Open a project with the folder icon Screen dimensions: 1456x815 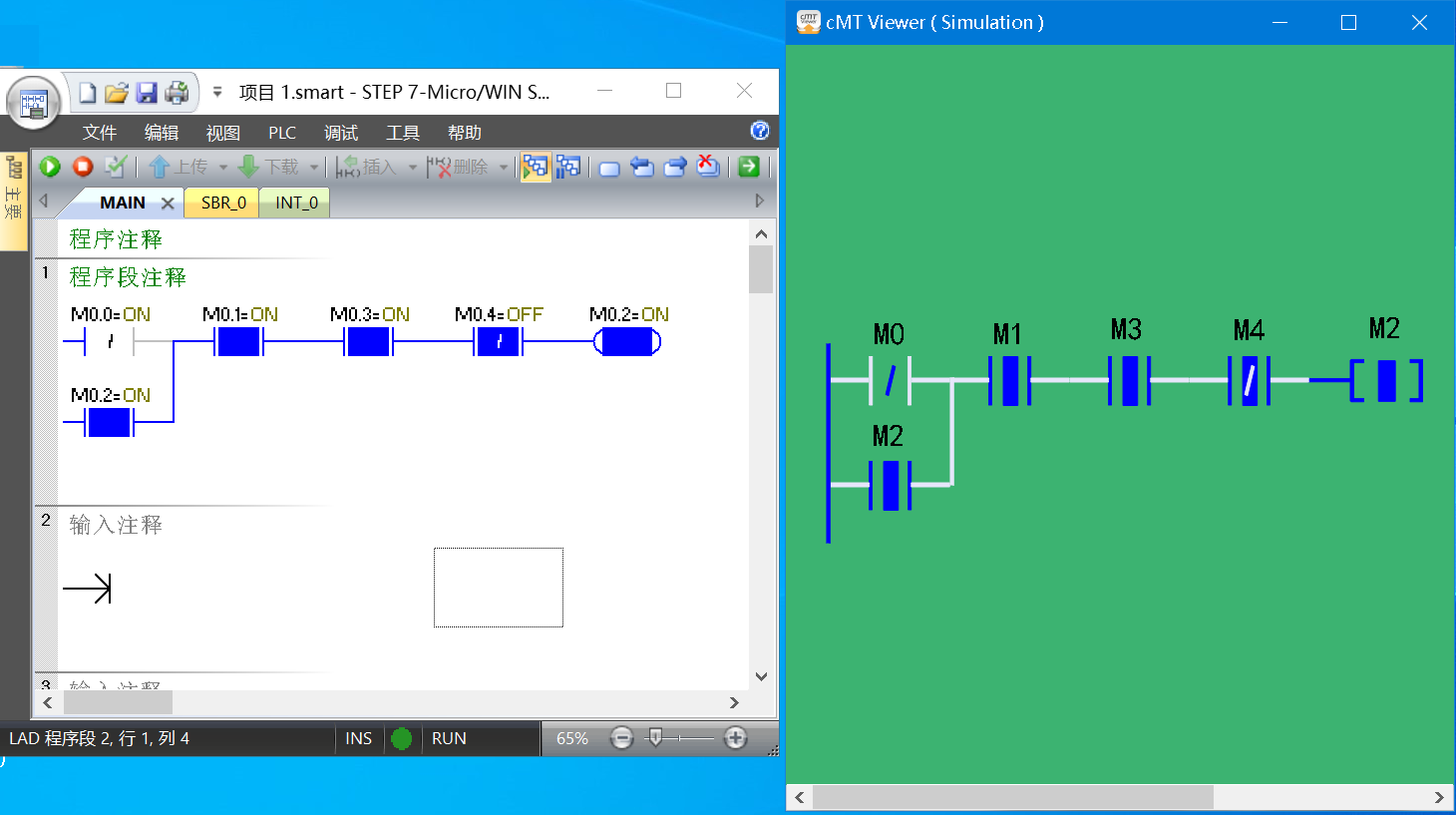pyautogui.click(x=117, y=93)
